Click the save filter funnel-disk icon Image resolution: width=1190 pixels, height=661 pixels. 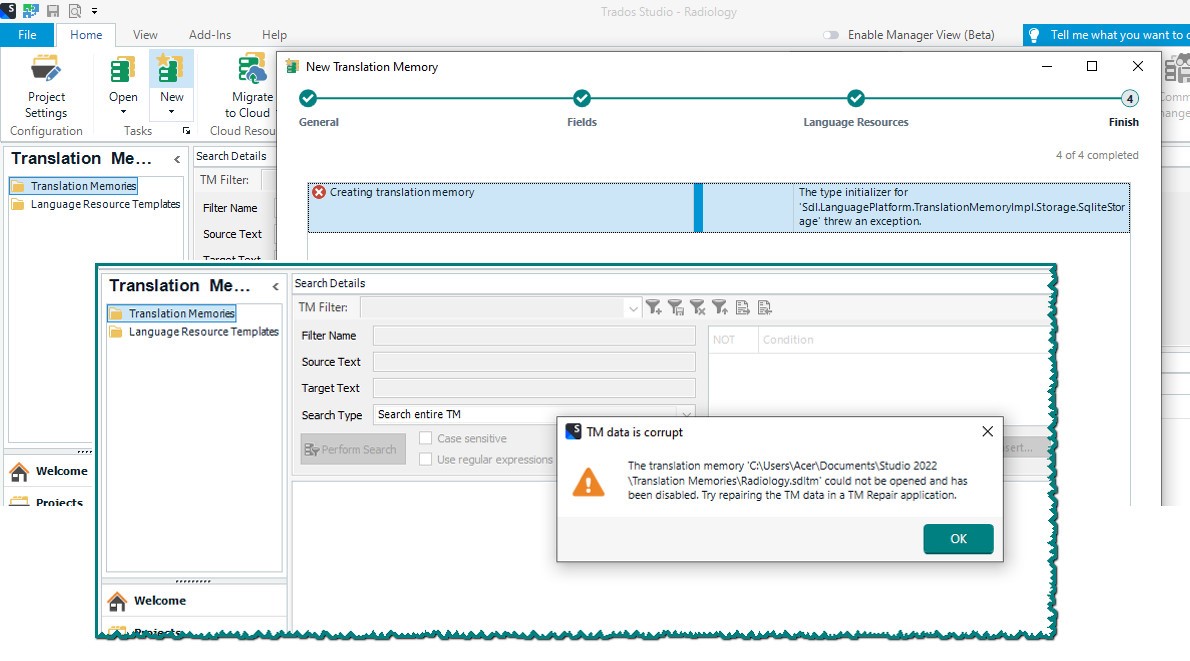point(675,307)
